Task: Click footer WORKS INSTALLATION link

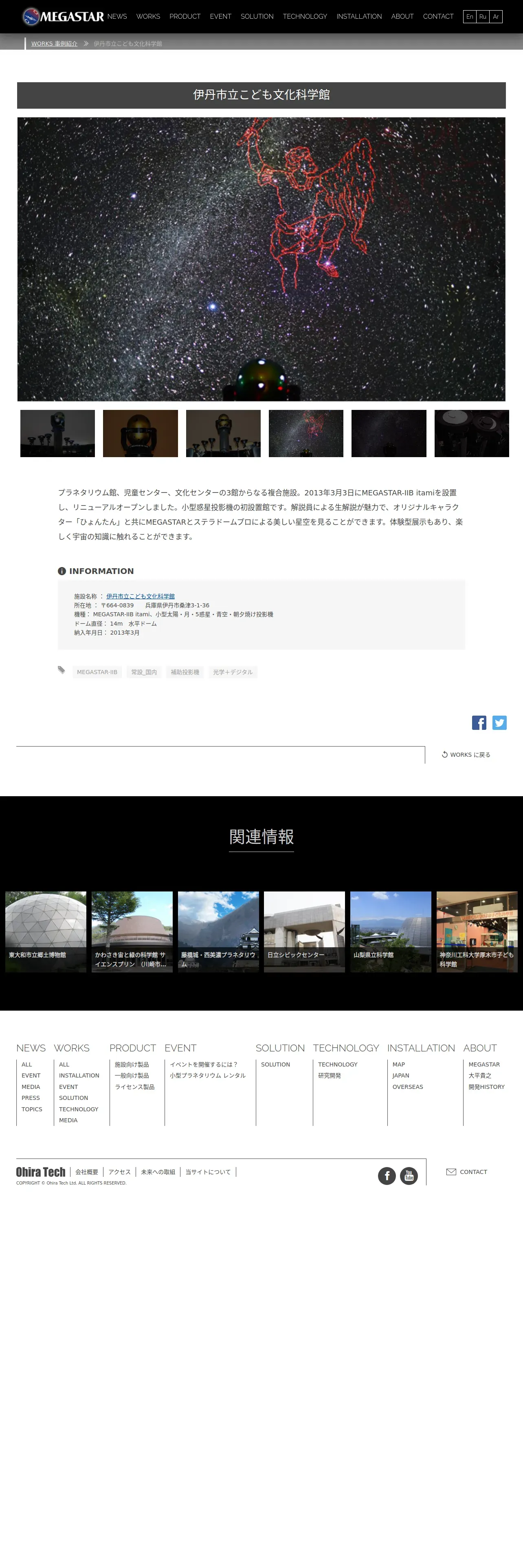Action: [79, 1075]
